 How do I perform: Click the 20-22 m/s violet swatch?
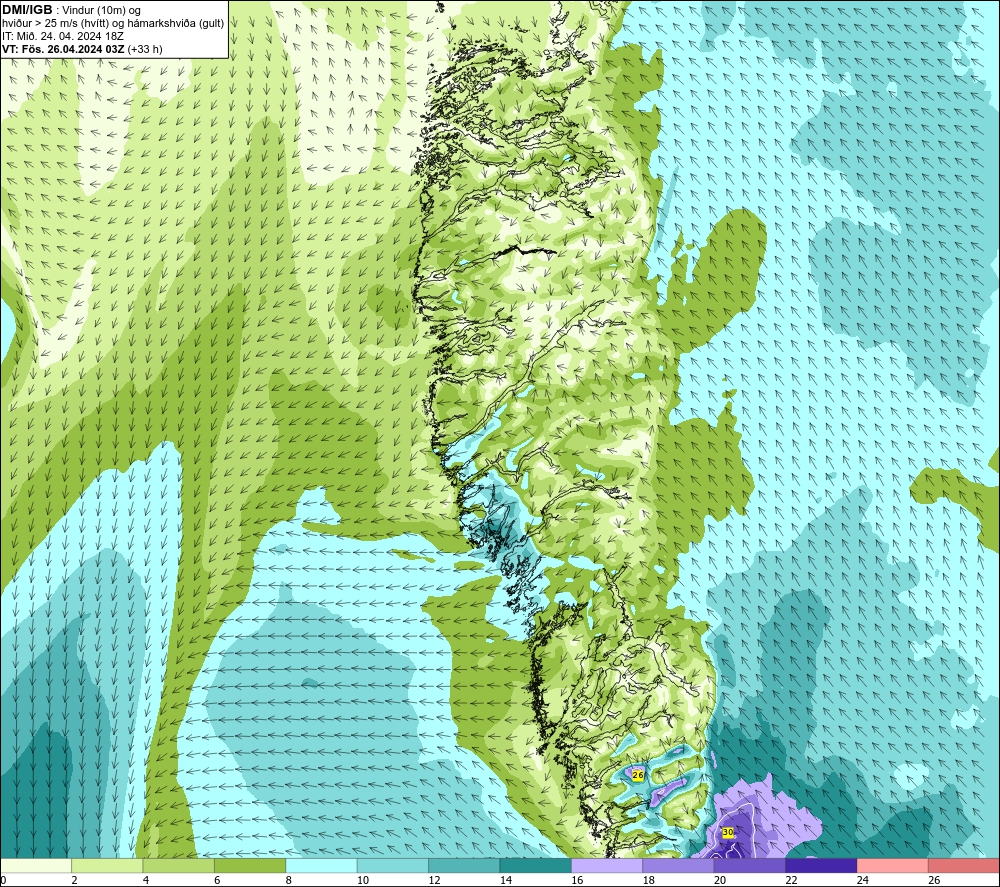750,865
